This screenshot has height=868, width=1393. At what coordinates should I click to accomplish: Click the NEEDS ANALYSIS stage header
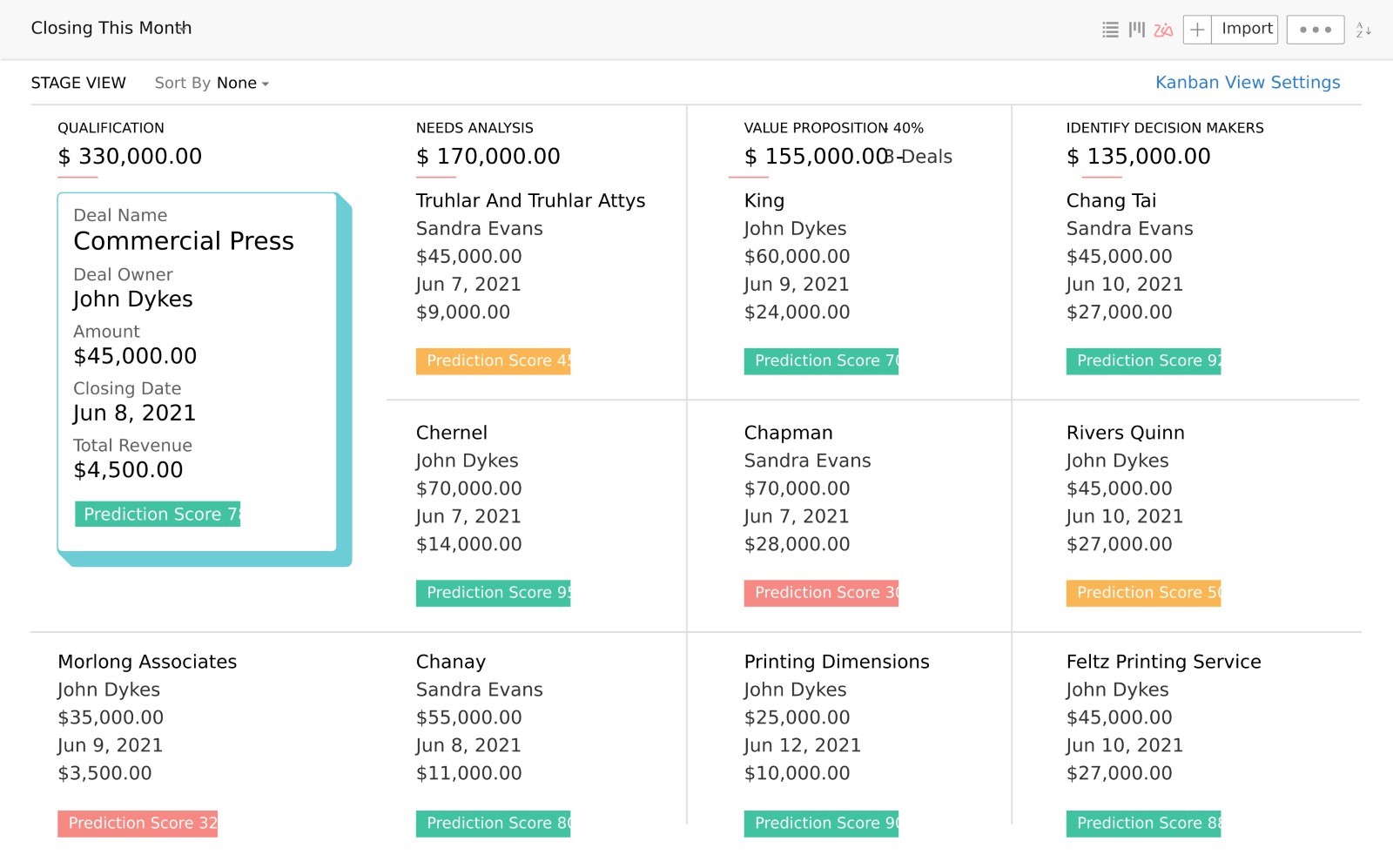[x=474, y=128]
